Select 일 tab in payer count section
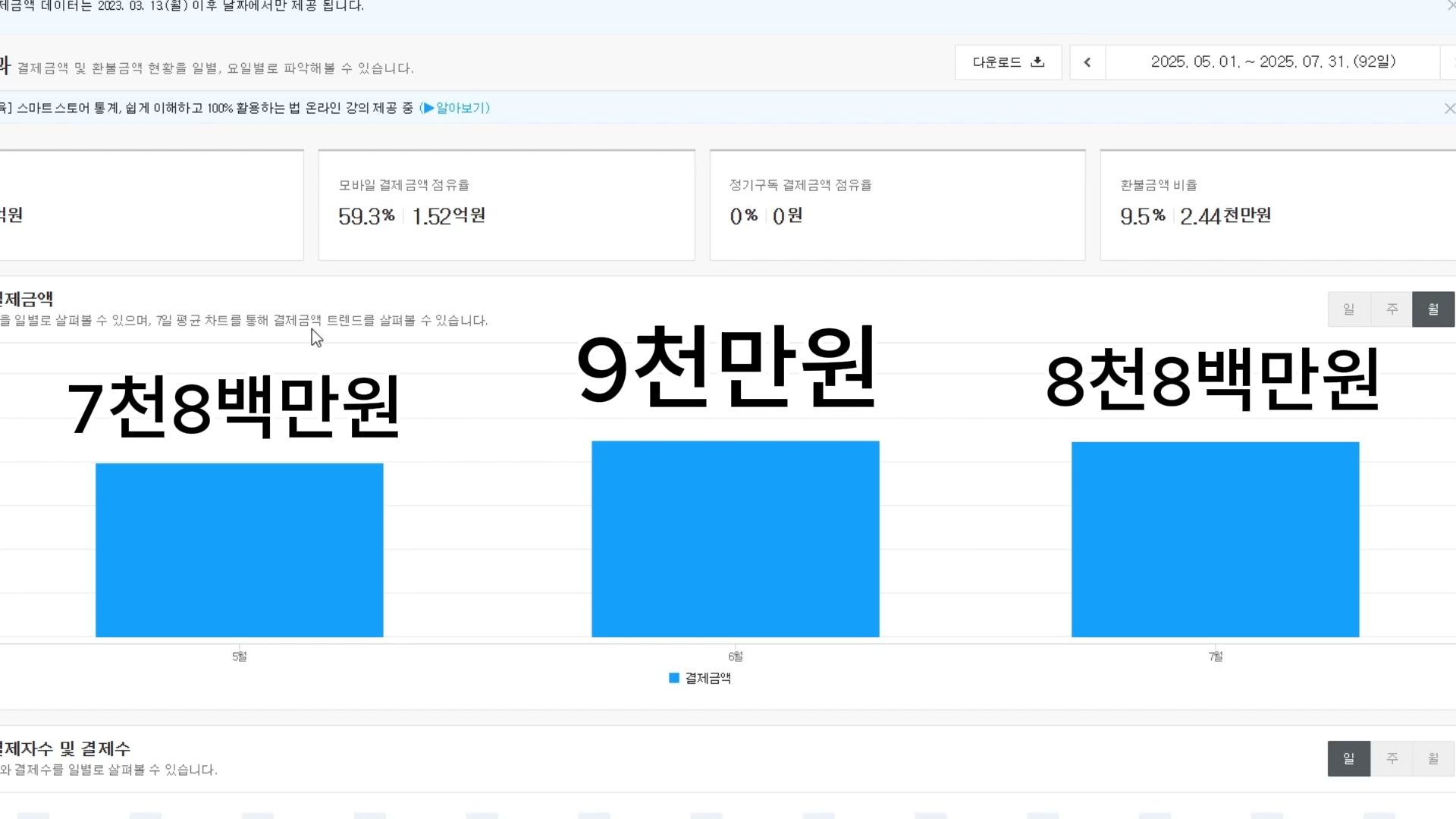Image resolution: width=1456 pixels, height=819 pixels. [1348, 758]
